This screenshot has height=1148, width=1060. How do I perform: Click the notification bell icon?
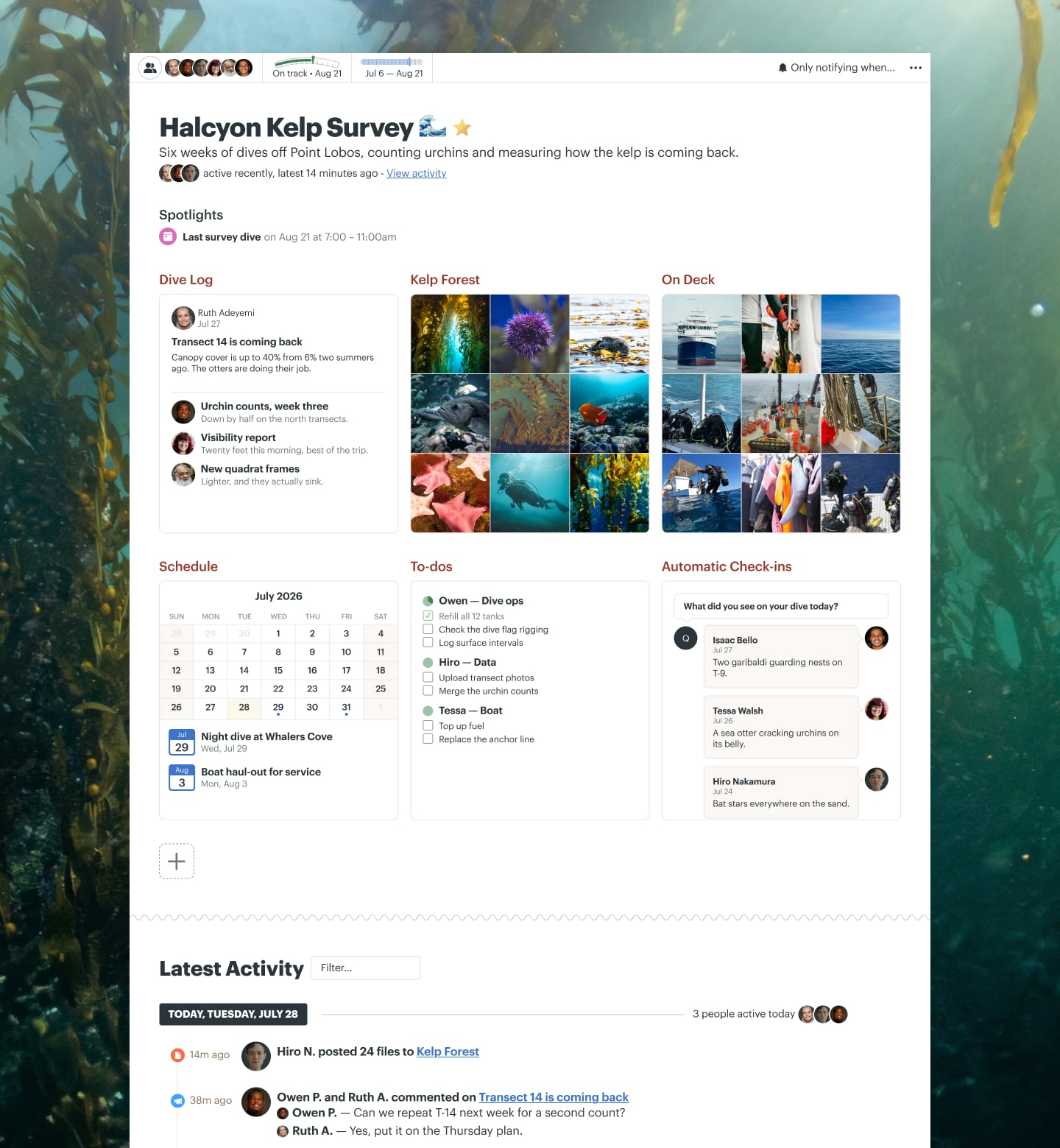(782, 68)
